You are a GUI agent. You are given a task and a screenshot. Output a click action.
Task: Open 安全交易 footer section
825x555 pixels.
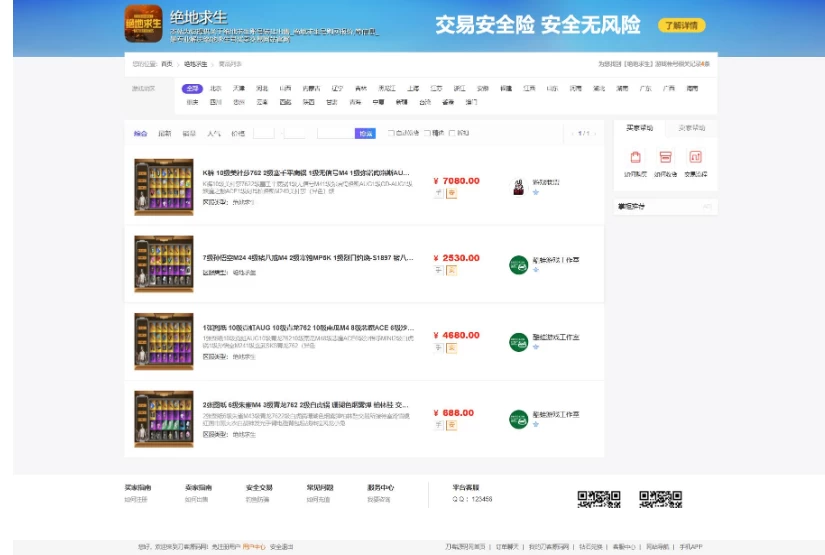click(x=259, y=488)
